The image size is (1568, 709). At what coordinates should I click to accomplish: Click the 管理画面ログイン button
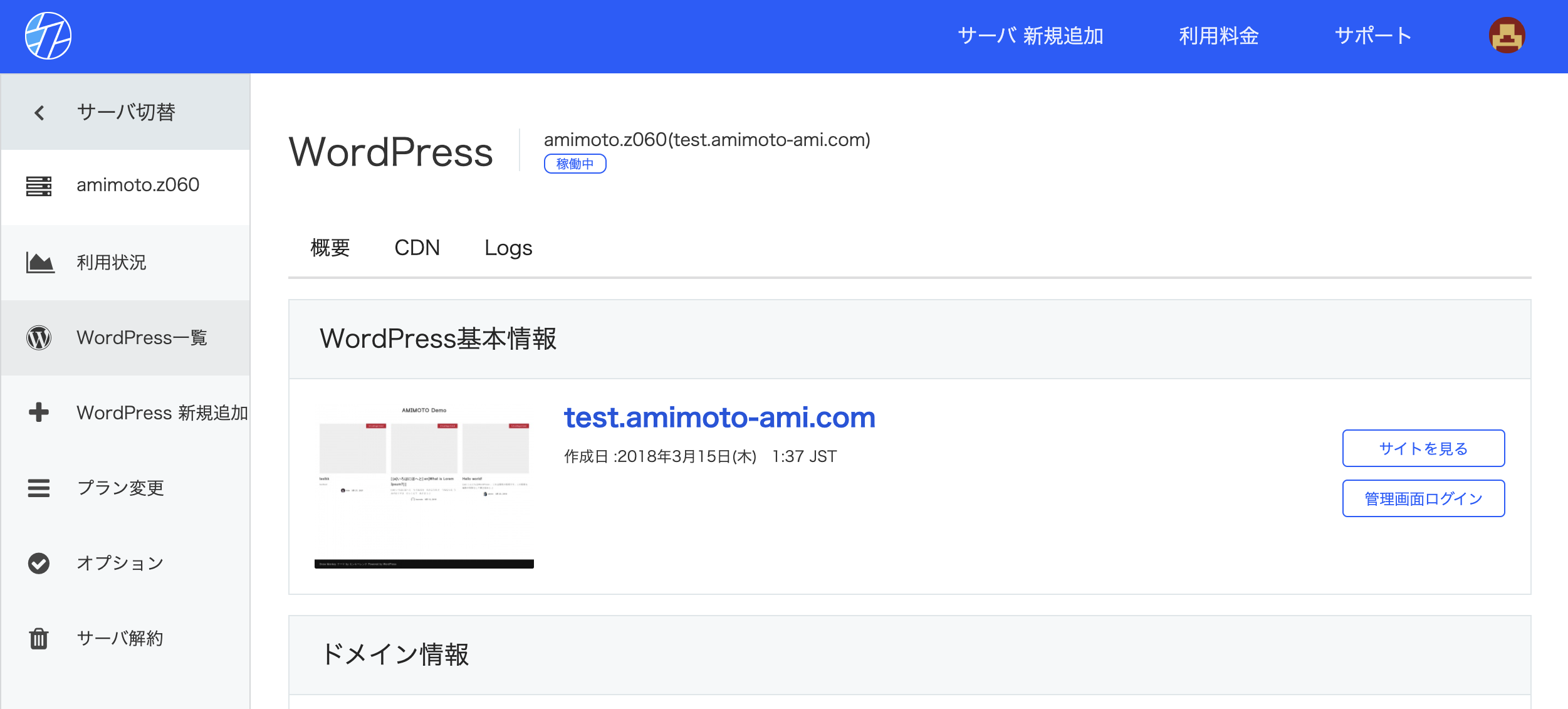click(x=1423, y=498)
